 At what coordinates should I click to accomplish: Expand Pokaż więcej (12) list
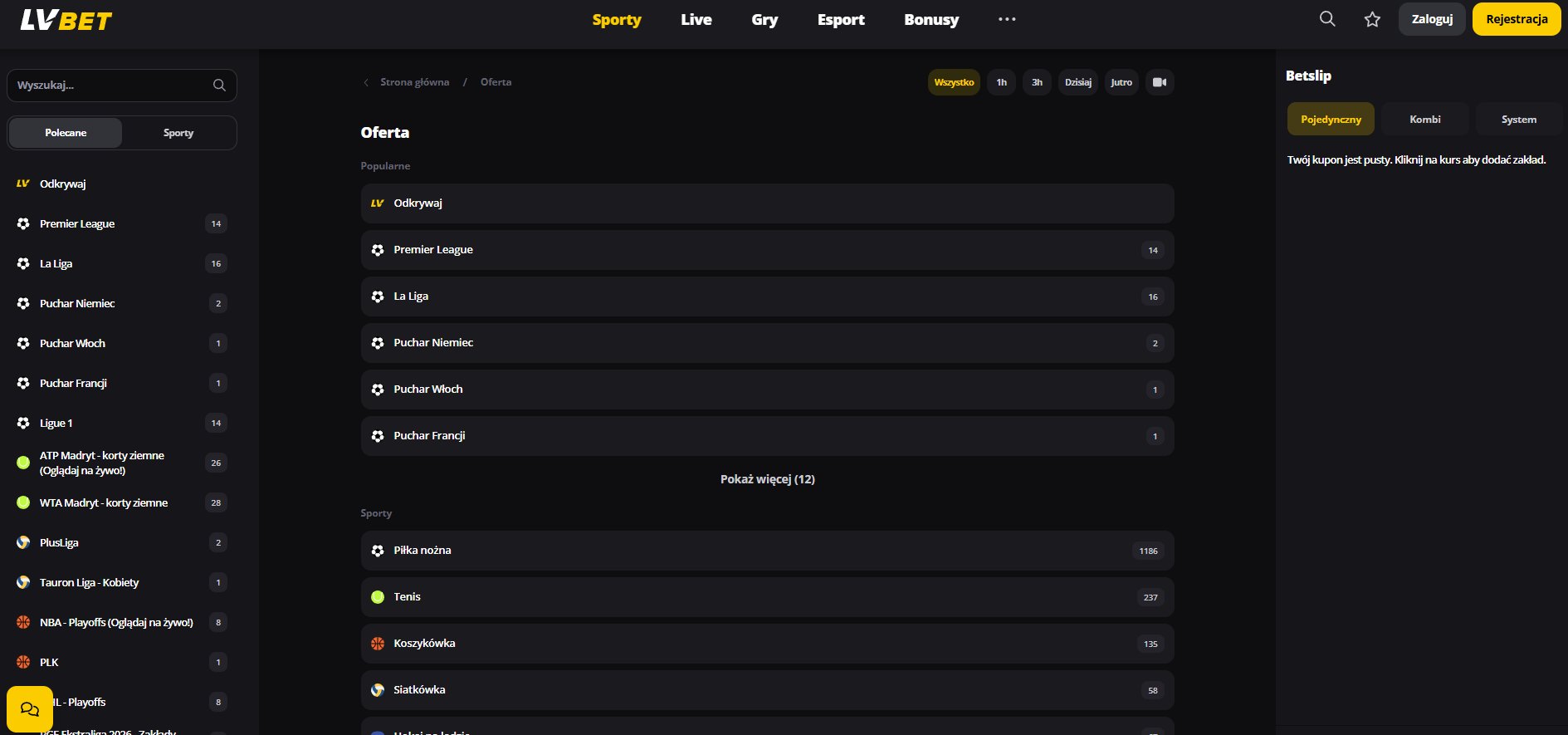(x=767, y=479)
